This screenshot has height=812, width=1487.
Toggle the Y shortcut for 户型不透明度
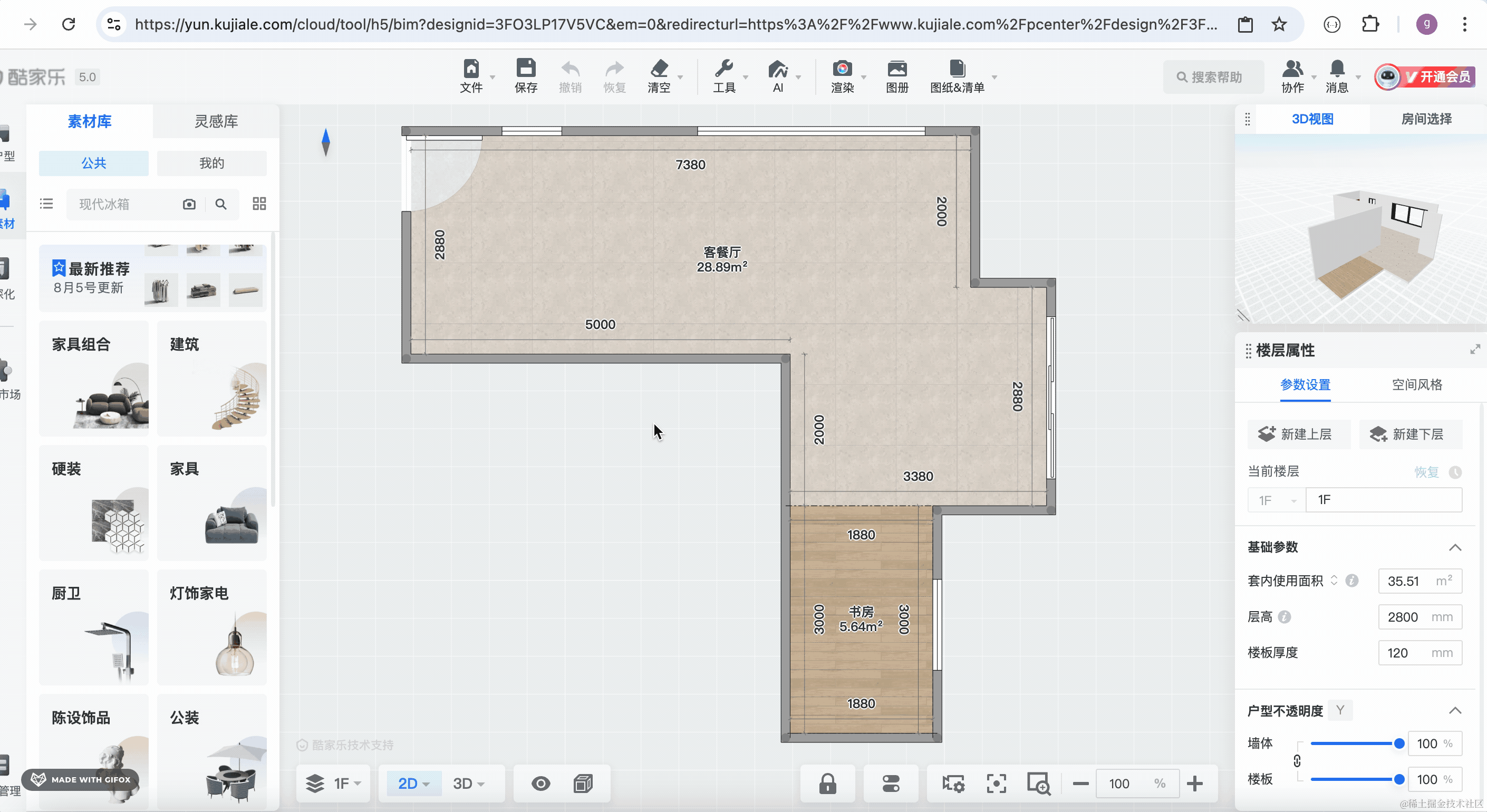click(1340, 710)
